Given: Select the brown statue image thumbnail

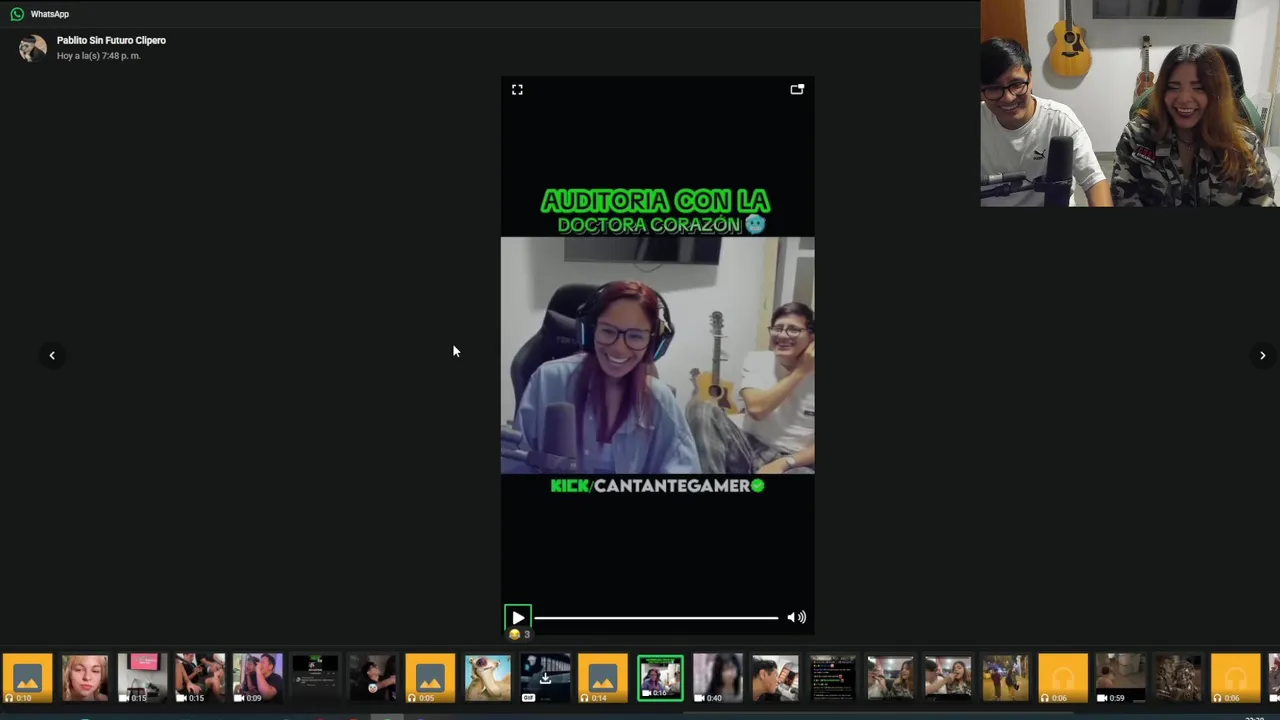Looking at the screenshot, I should [x=1178, y=678].
